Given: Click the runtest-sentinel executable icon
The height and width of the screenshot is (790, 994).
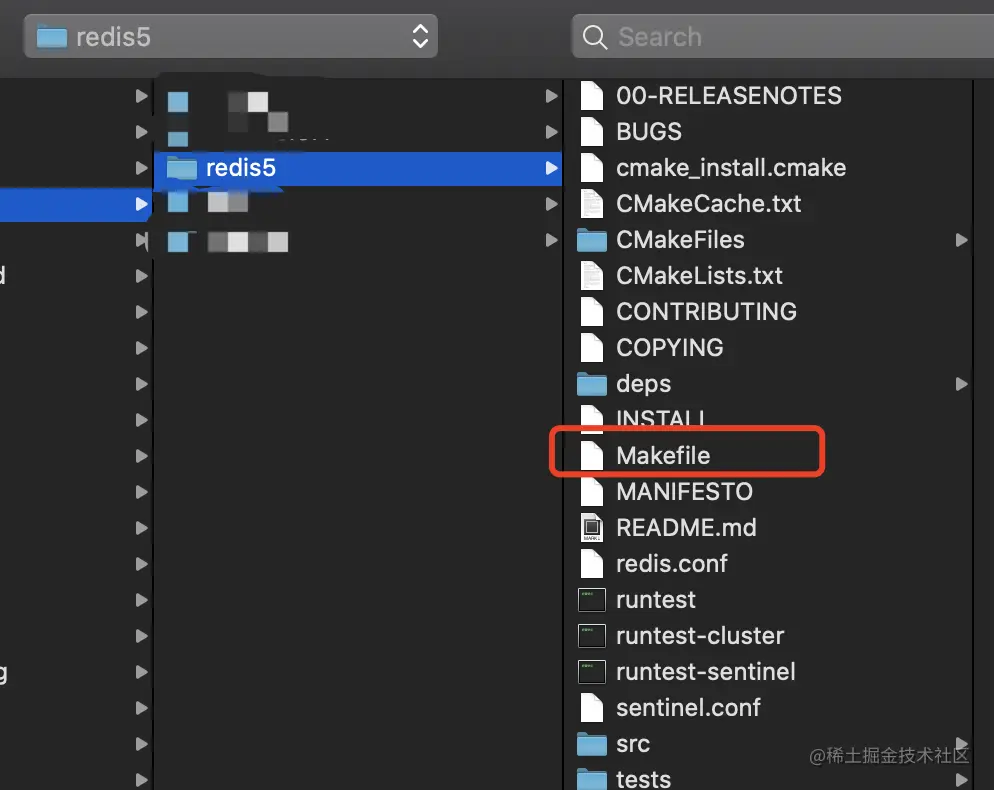Looking at the screenshot, I should [592, 672].
